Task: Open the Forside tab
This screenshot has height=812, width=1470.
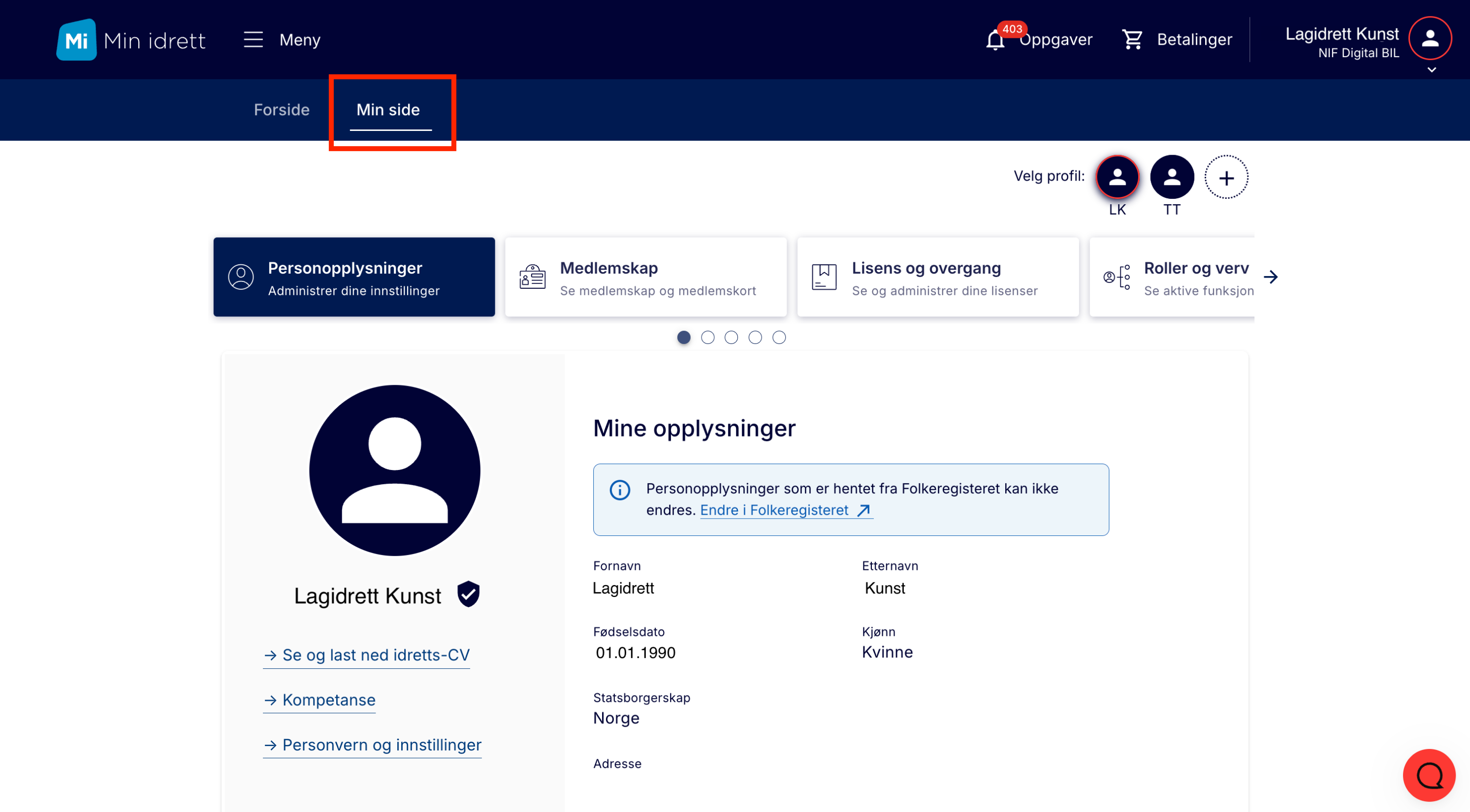Action: 281,110
